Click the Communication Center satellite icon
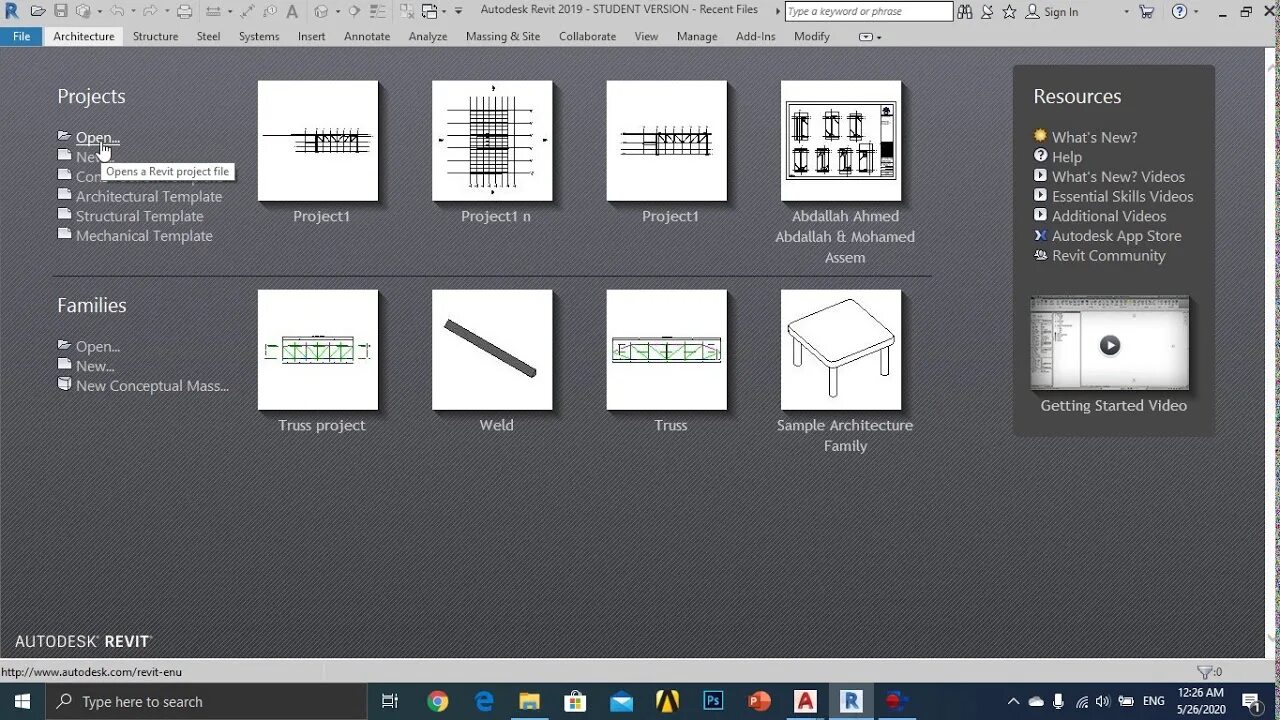 point(987,12)
